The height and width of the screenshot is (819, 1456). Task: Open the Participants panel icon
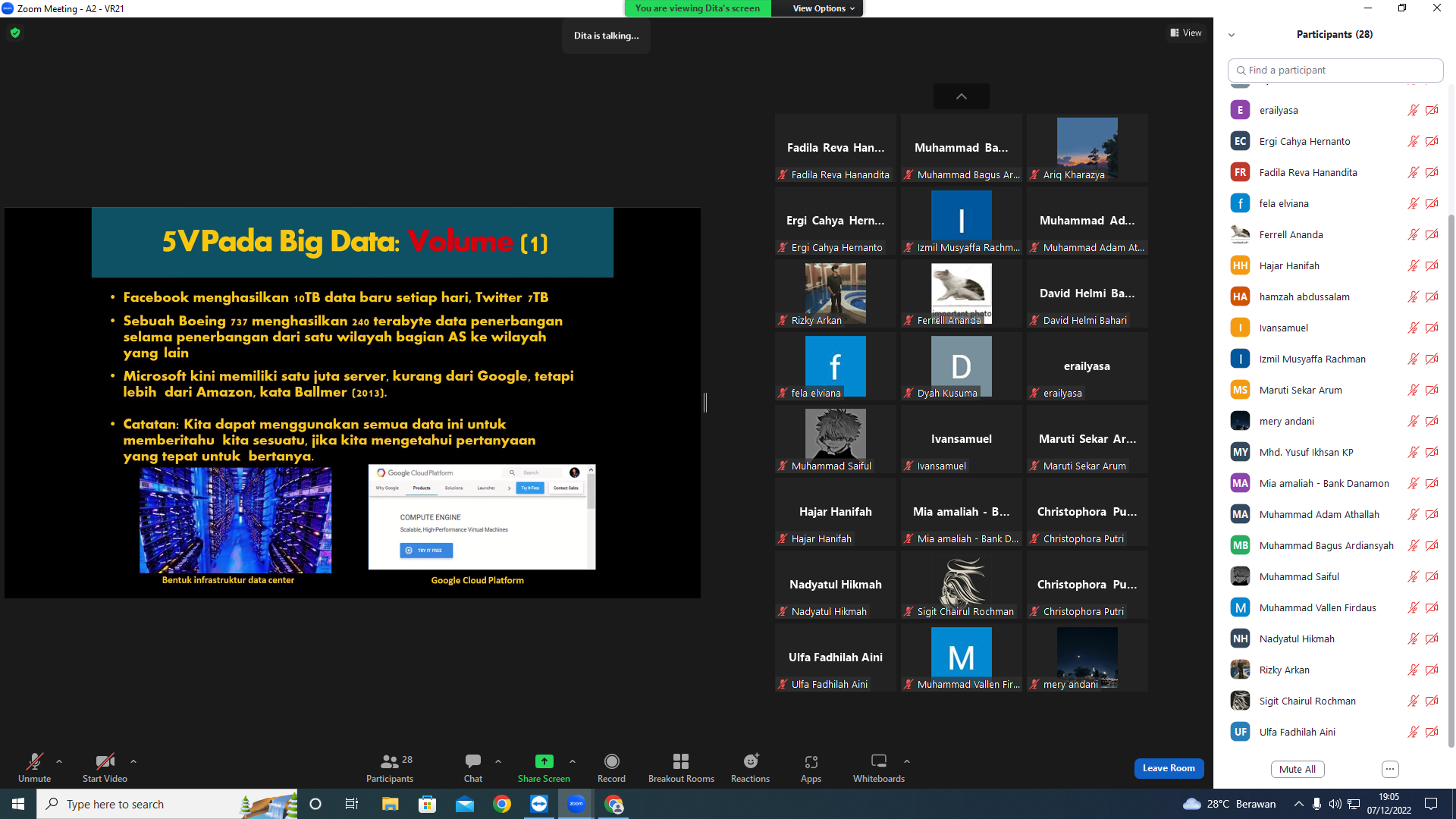point(390,761)
